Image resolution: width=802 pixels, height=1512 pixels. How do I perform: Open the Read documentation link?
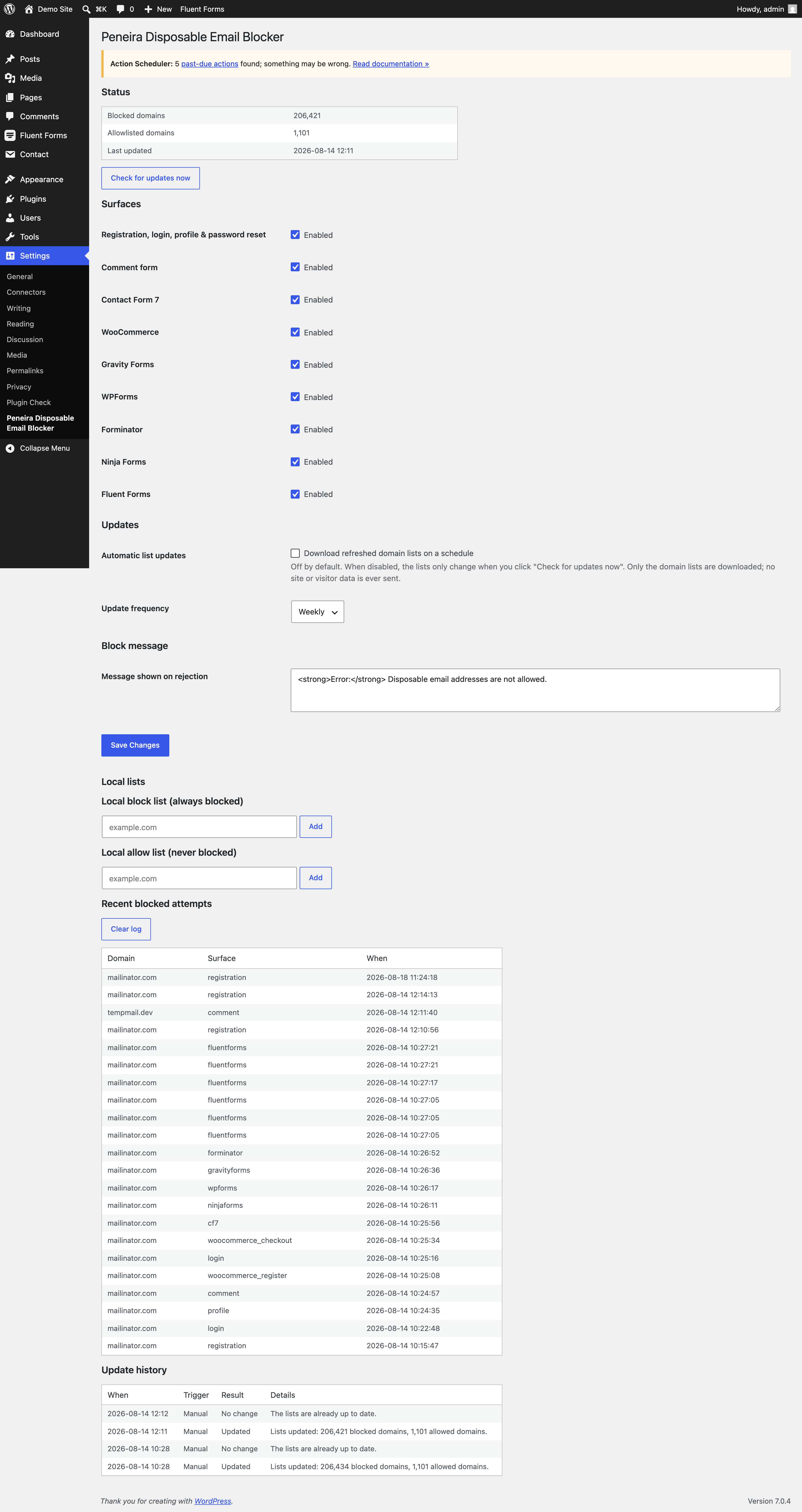[x=391, y=64]
